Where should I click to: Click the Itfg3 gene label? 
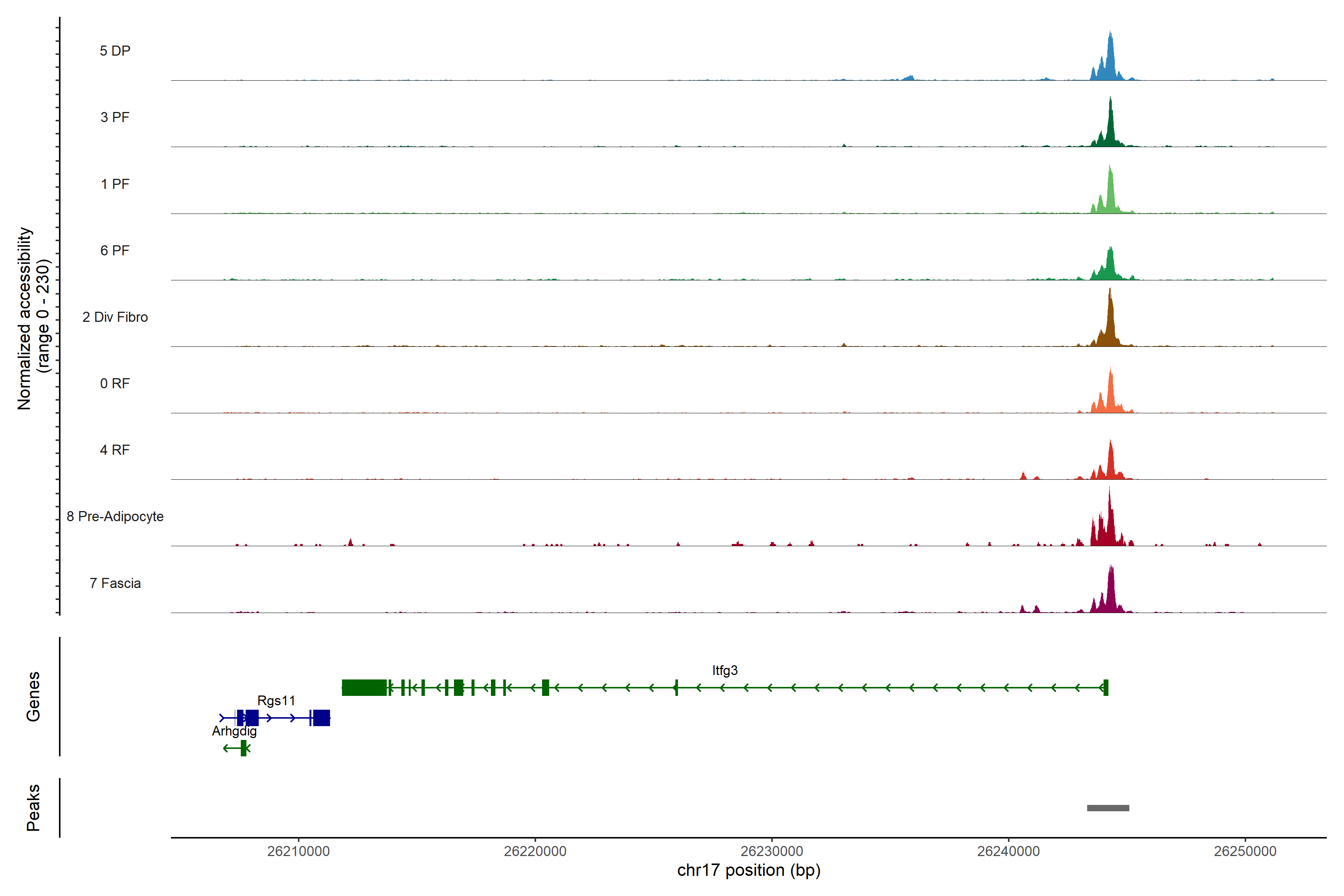pos(725,670)
